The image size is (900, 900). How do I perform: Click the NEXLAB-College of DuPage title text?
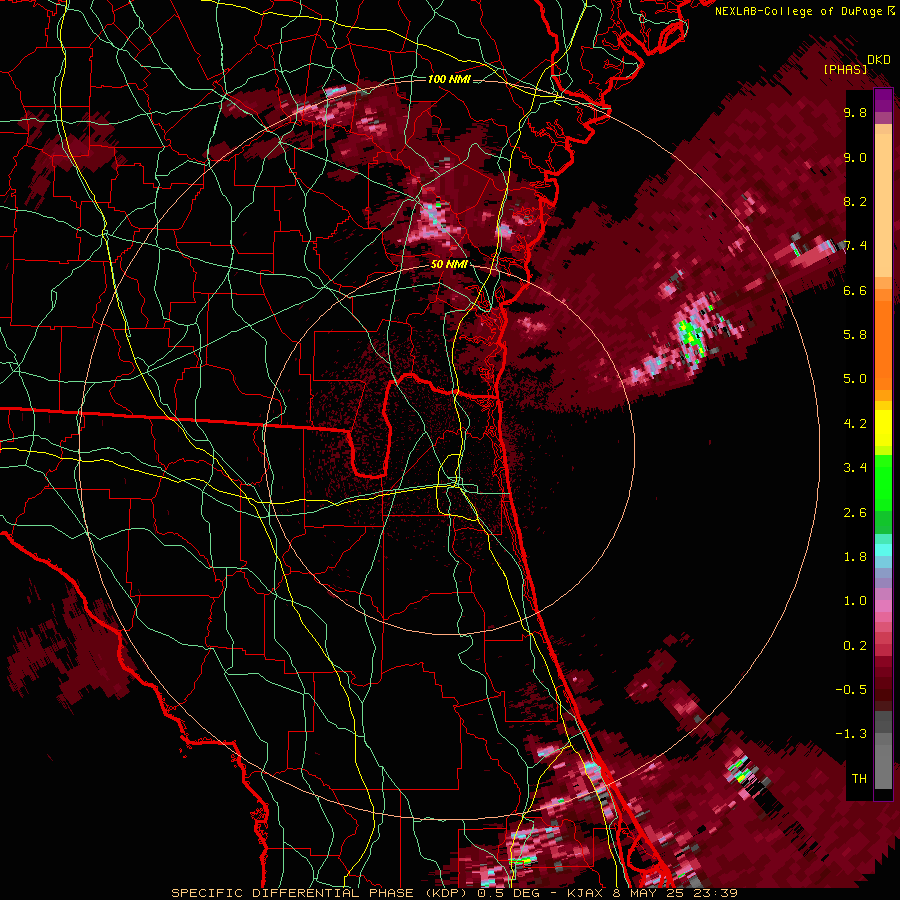798,11
